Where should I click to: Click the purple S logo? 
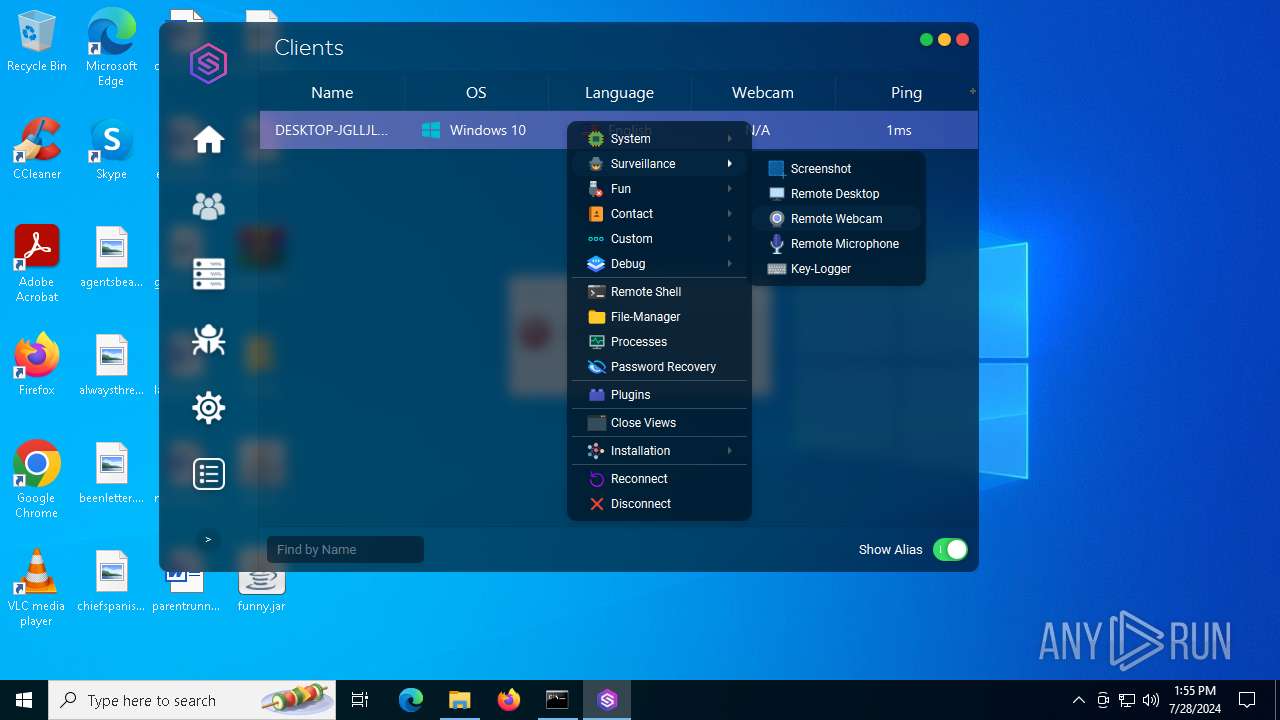pos(209,64)
